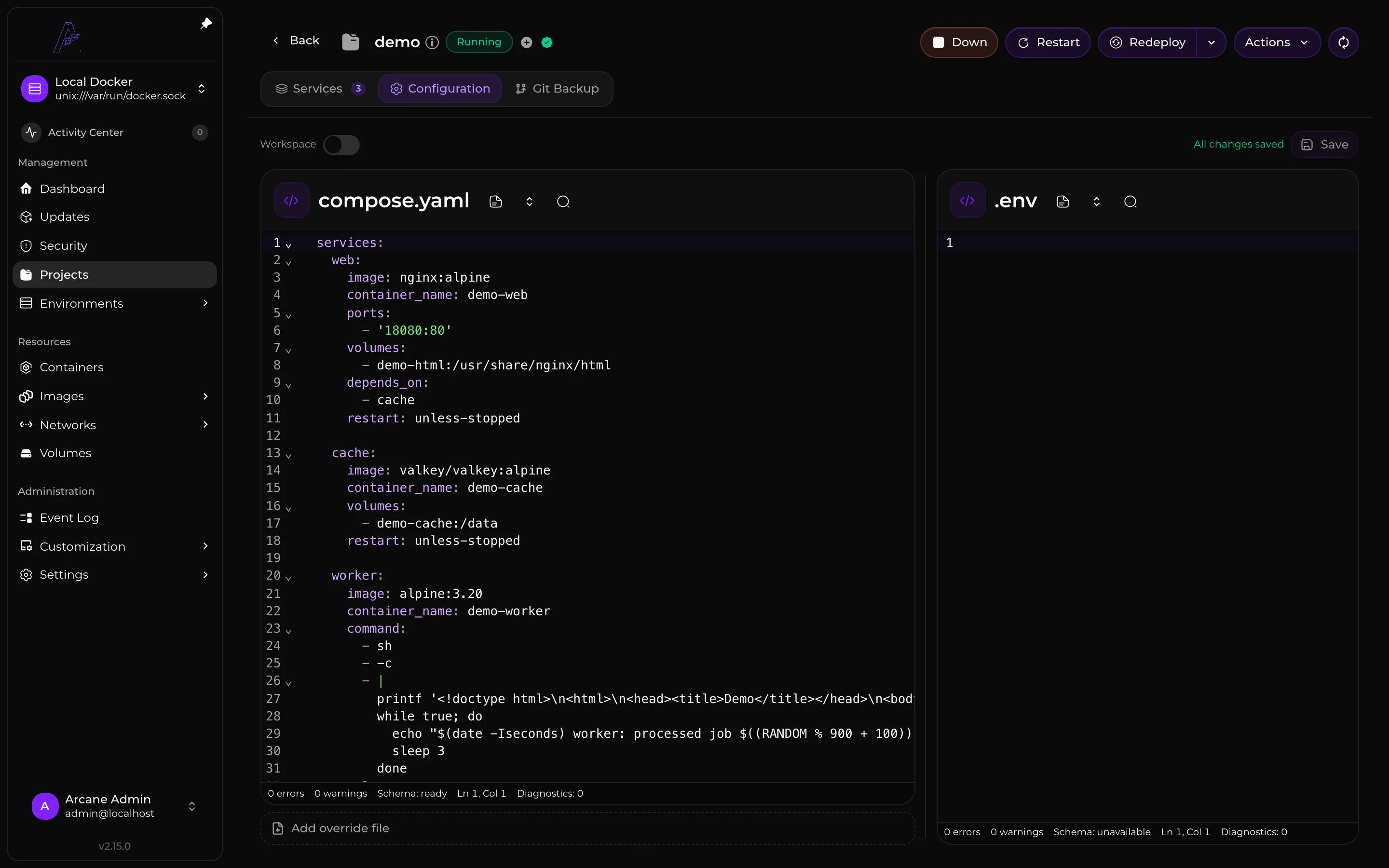
Task: Open the Event Log
Action: 114,518
